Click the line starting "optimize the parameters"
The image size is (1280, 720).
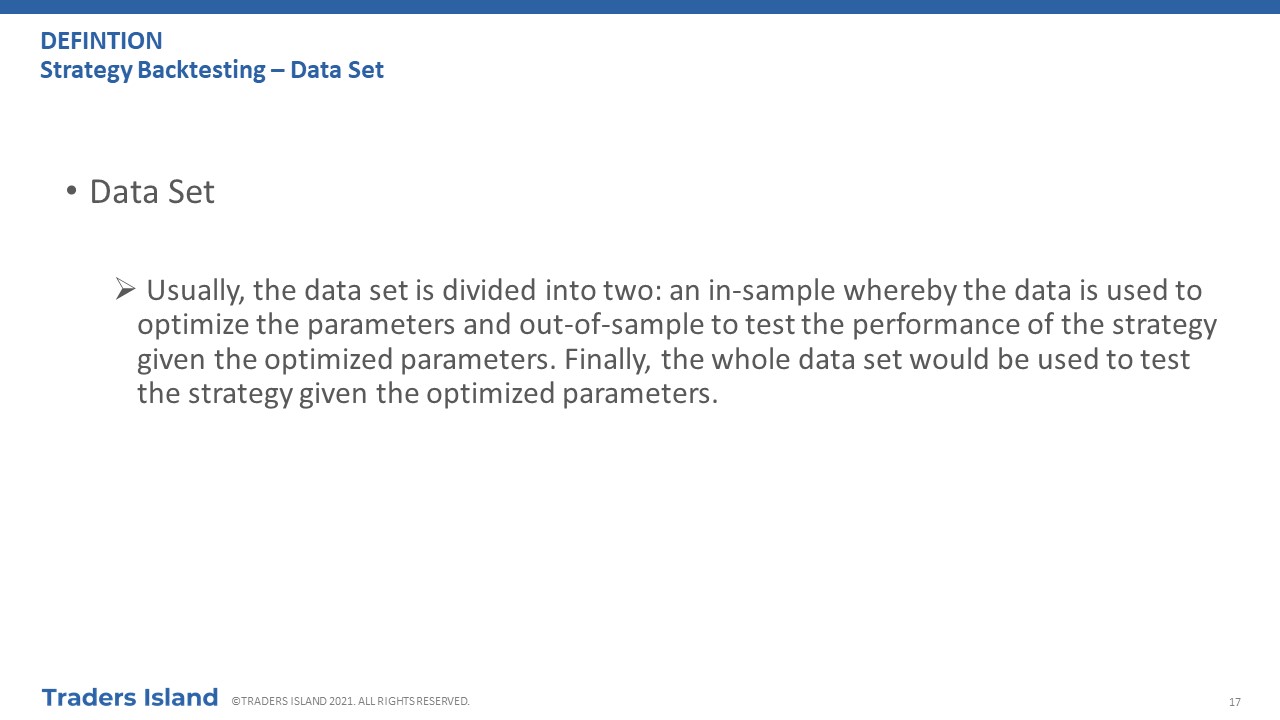677,325
